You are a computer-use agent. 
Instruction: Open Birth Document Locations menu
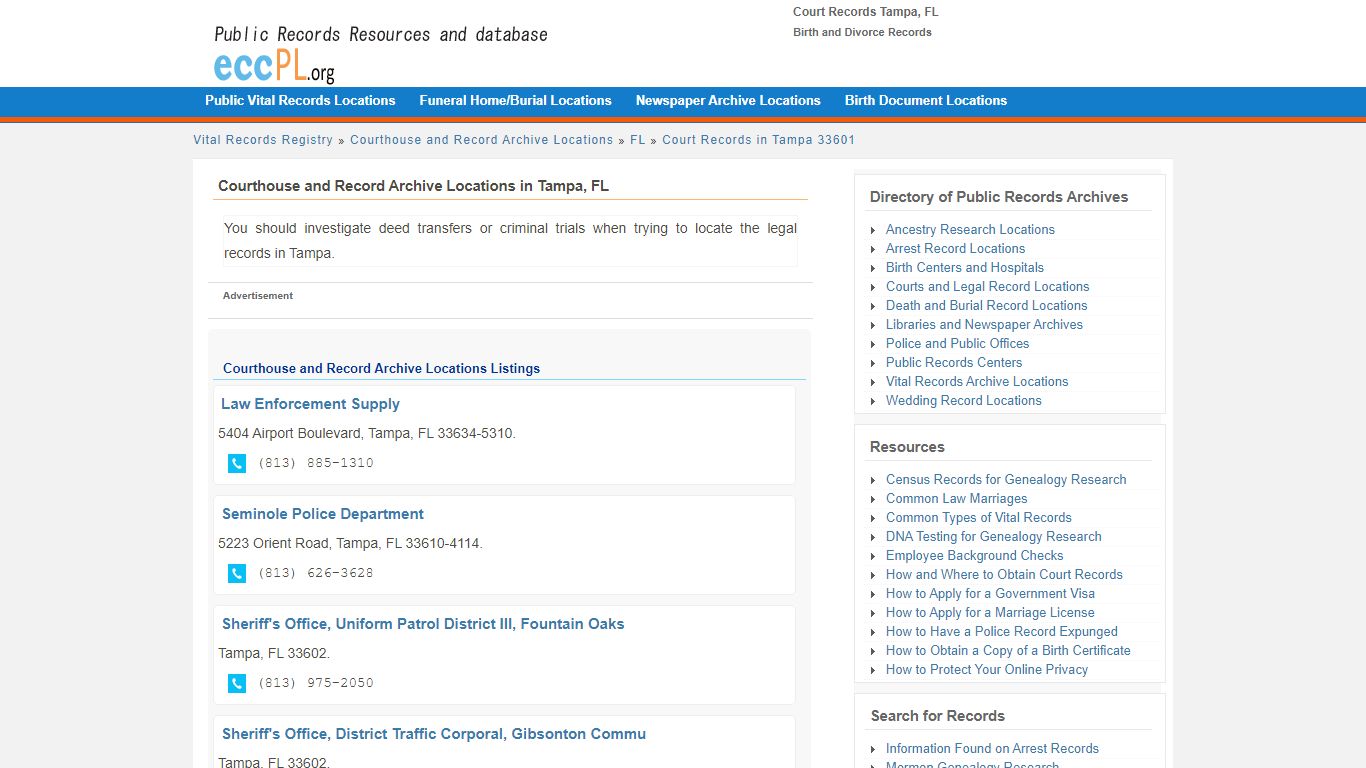click(926, 101)
